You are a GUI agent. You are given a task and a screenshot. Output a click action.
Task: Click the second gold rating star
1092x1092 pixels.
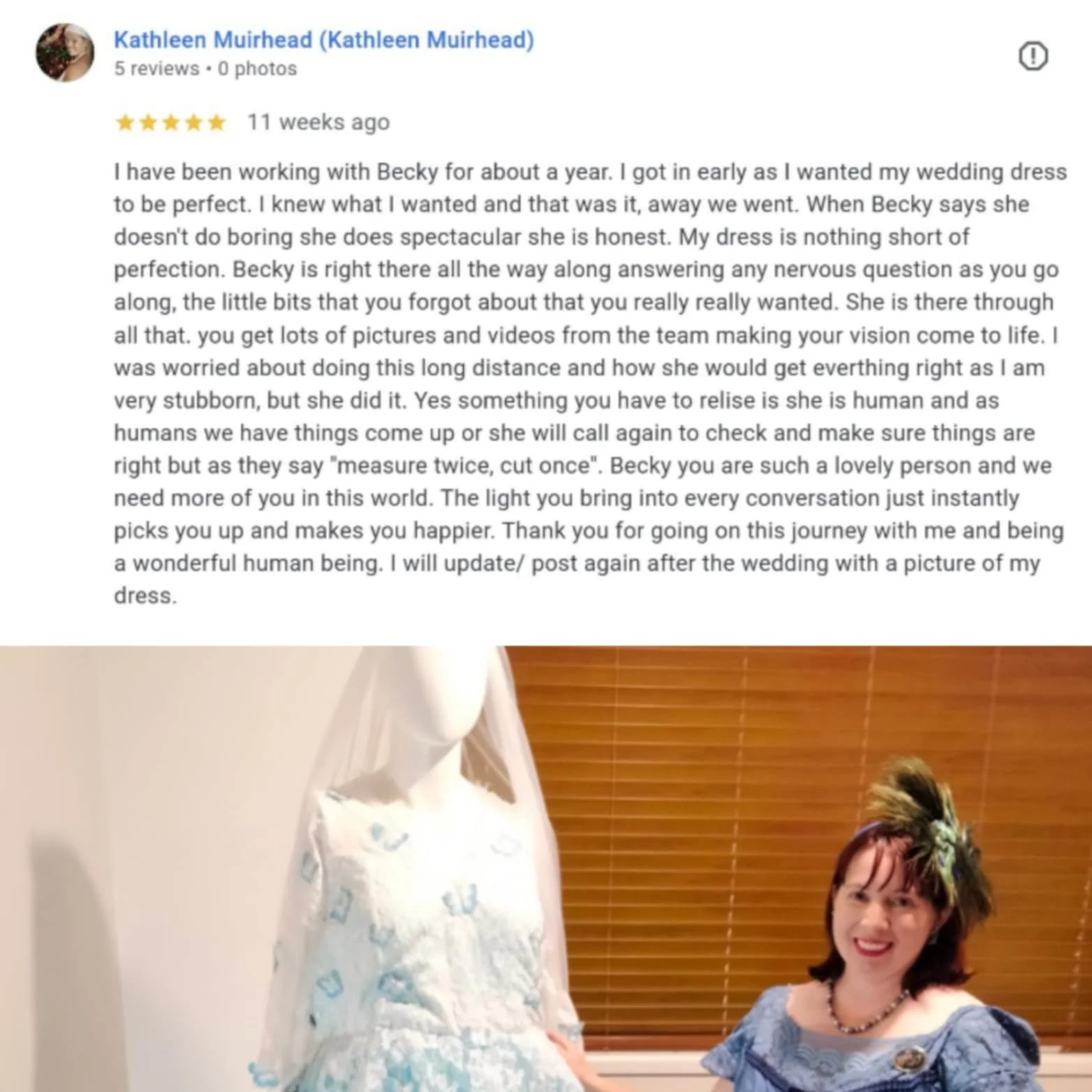click(x=148, y=123)
